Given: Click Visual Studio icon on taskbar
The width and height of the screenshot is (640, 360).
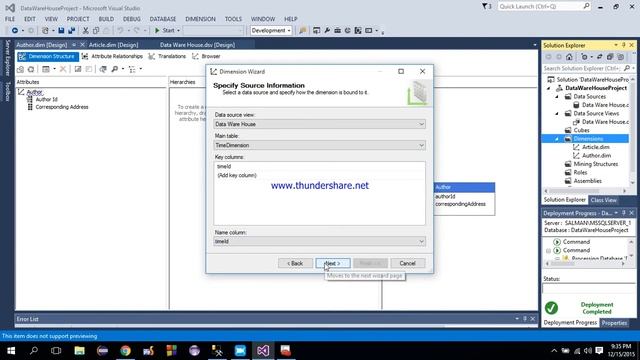Looking at the screenshot, I should click(263, 351).
